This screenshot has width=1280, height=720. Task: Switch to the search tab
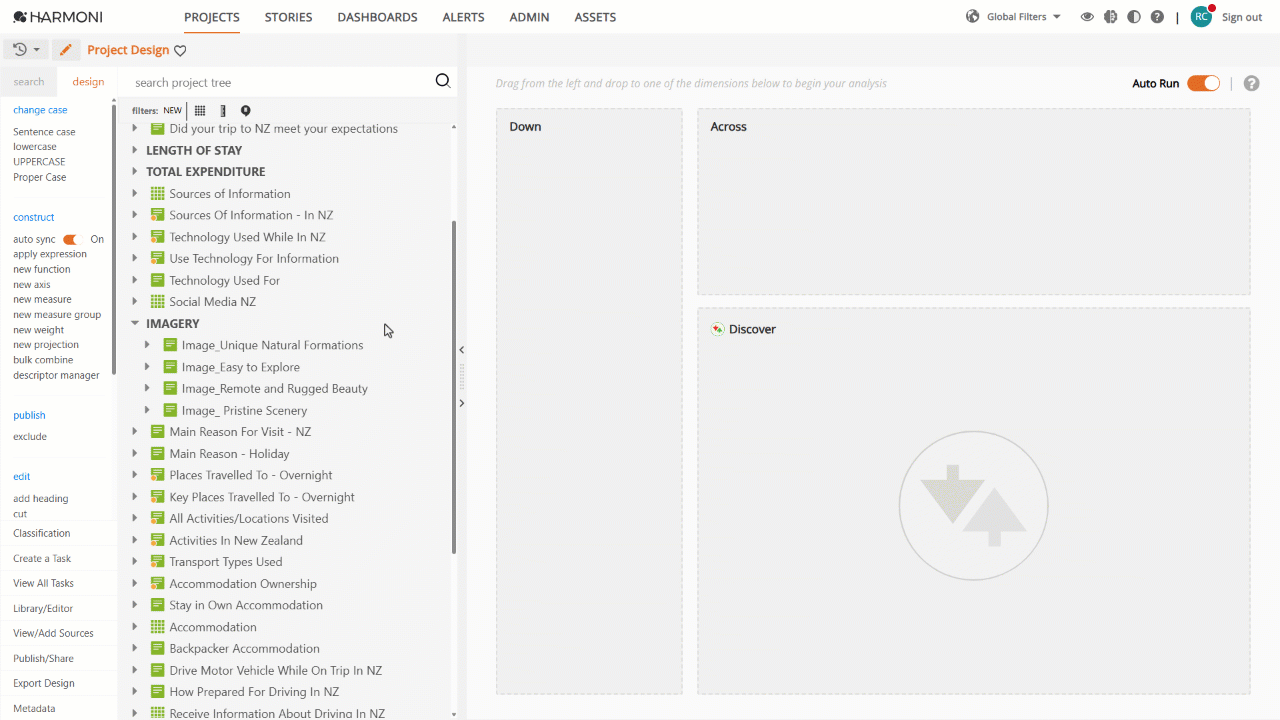tap(29, 82)
